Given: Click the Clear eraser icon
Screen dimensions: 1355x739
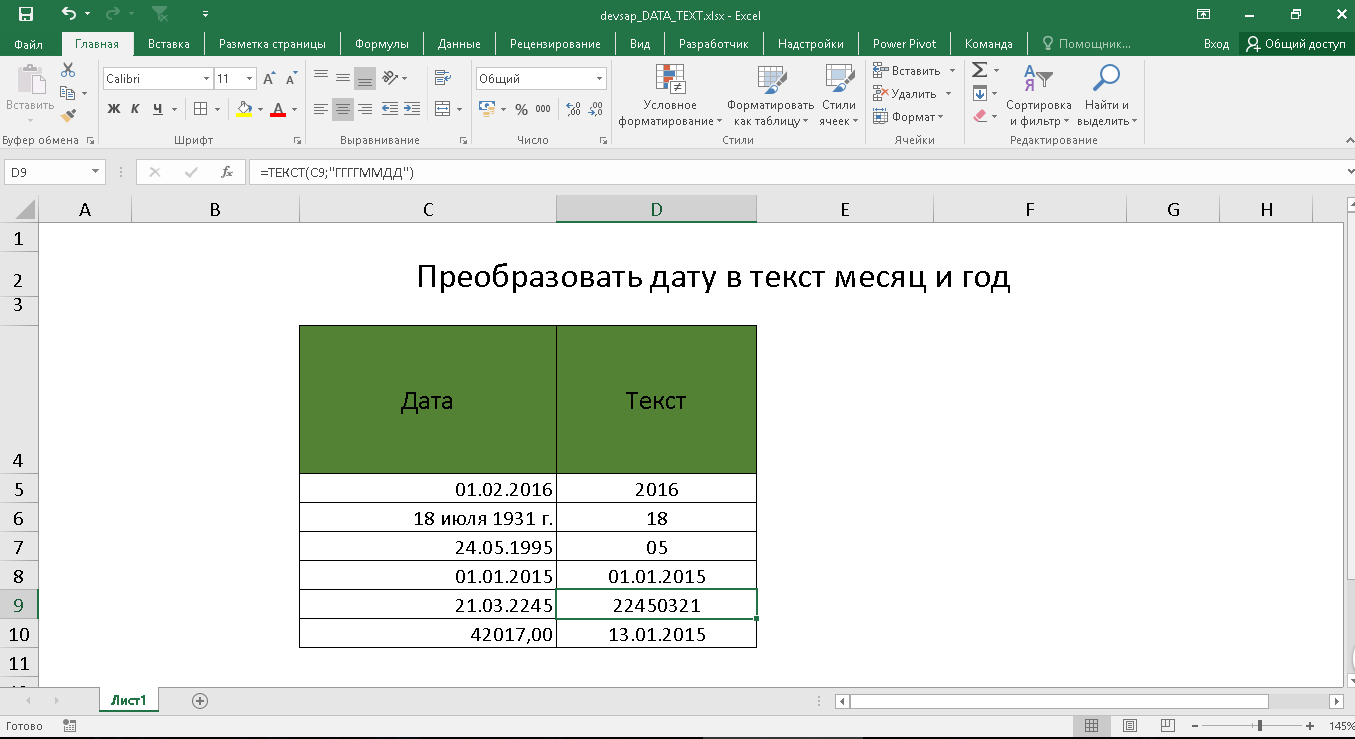Looking at the screenshot, I should (x=980, y=116).
